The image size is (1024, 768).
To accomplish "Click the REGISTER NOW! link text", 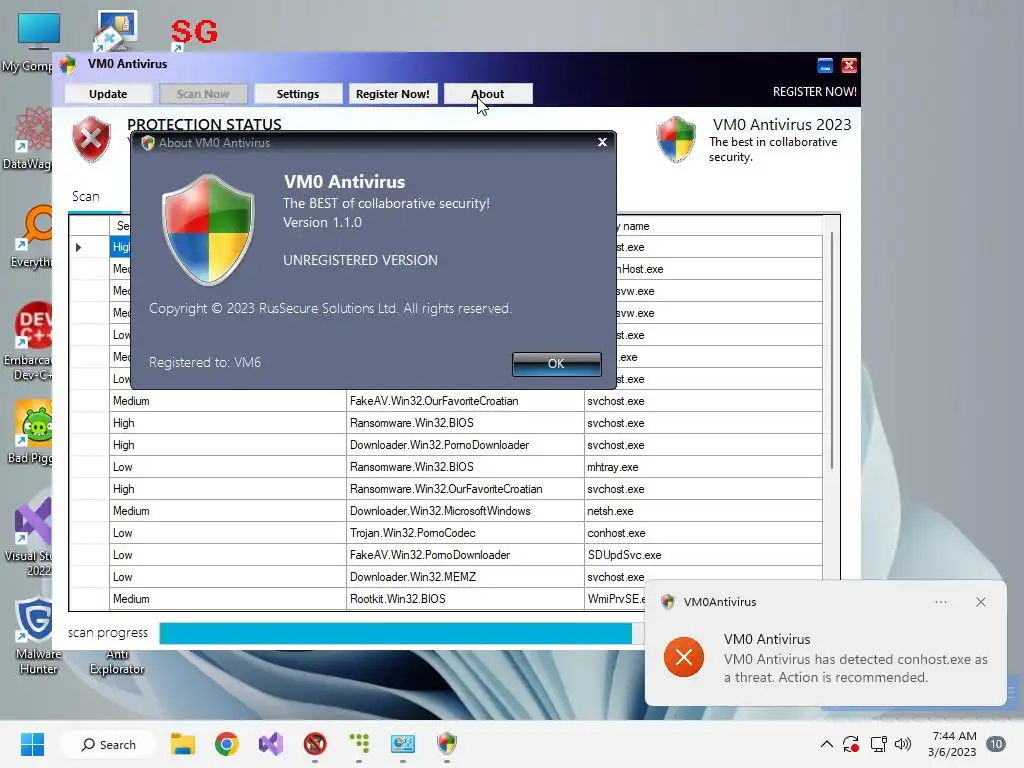I will tap(814, 92).
